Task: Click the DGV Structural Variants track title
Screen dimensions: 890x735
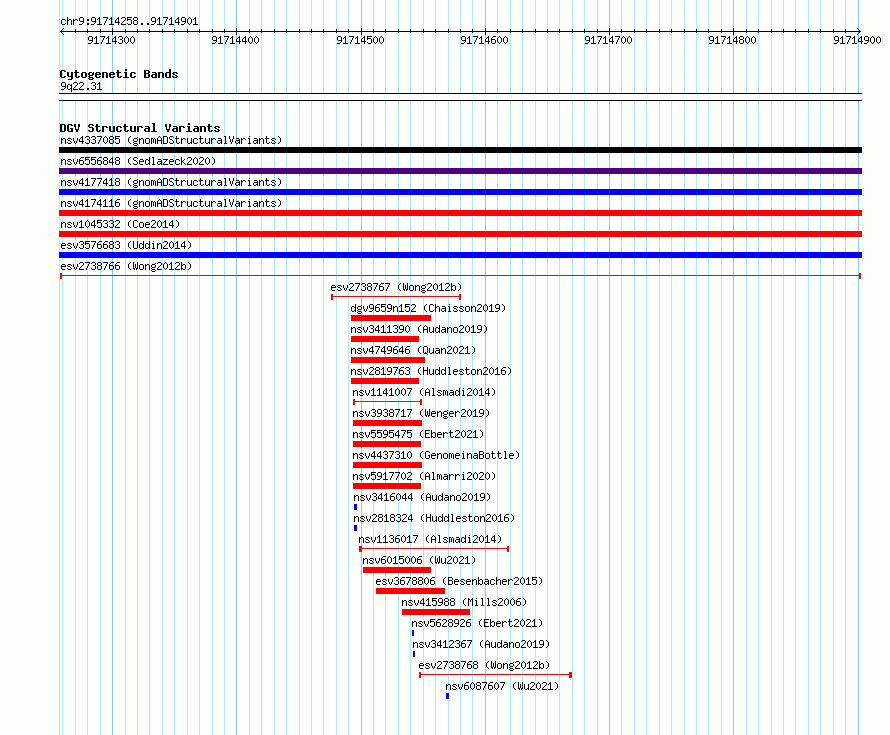Action: tap(140, 128)
